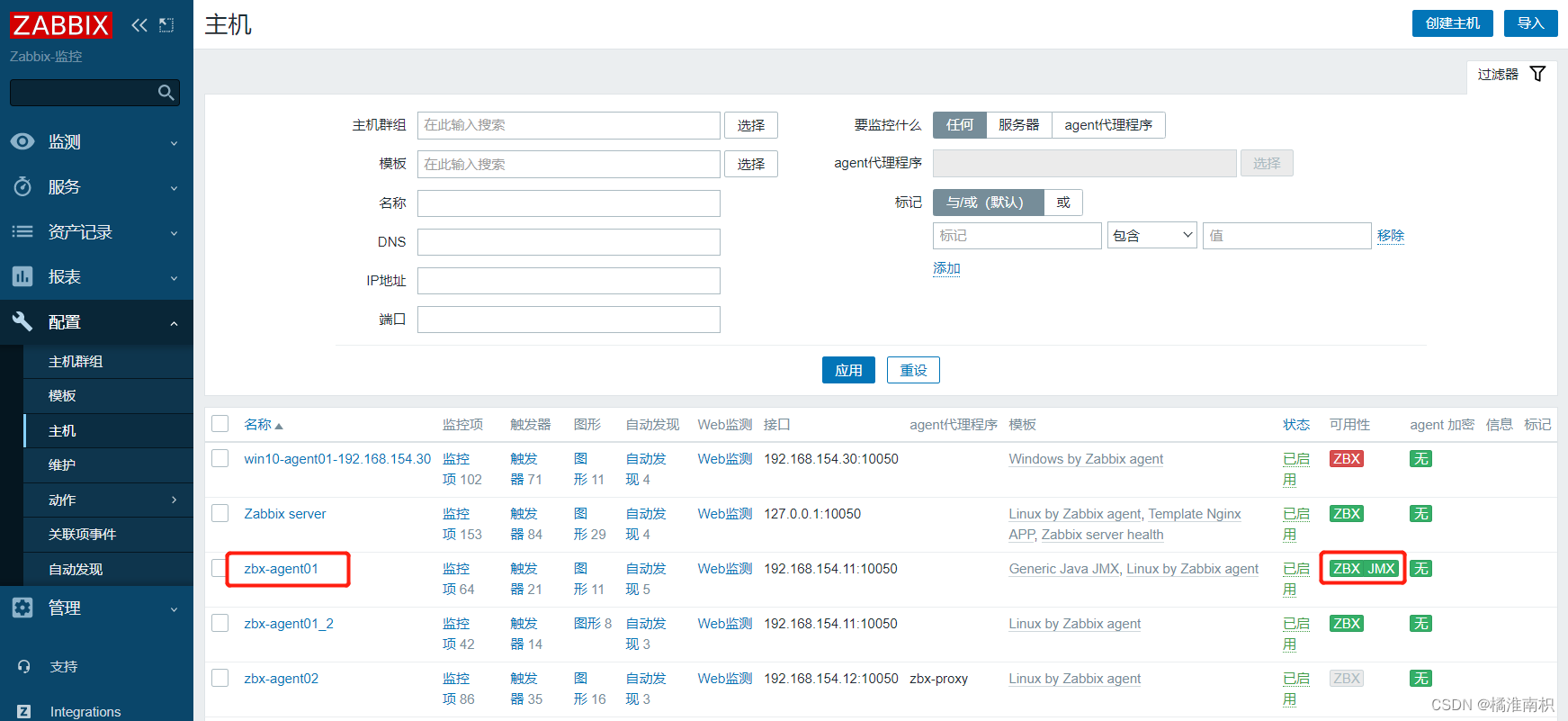This screenshot has height=721, width=1568.
Task: Click 无 encryption badge for zbx-agent02
Action: tap(1420, 679)
